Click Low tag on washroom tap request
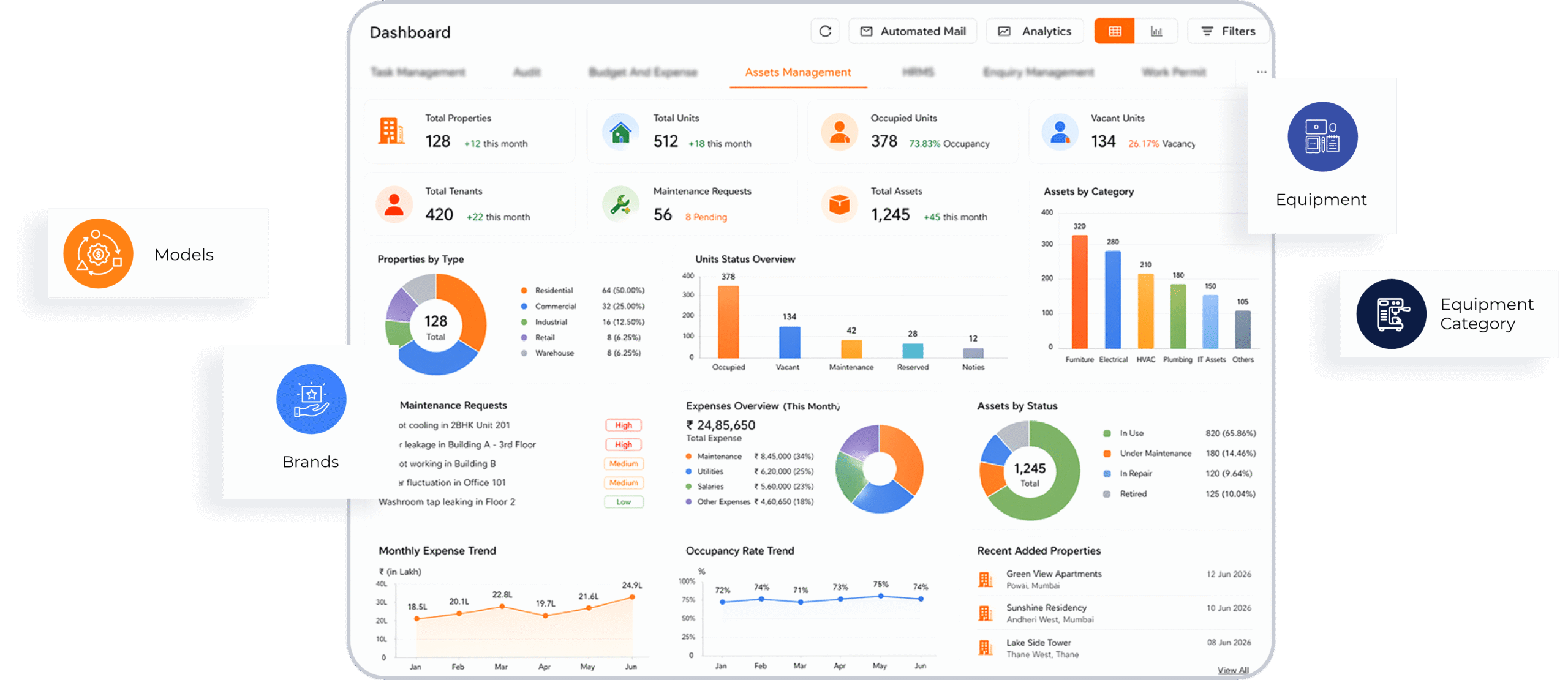 pos(623,502)
